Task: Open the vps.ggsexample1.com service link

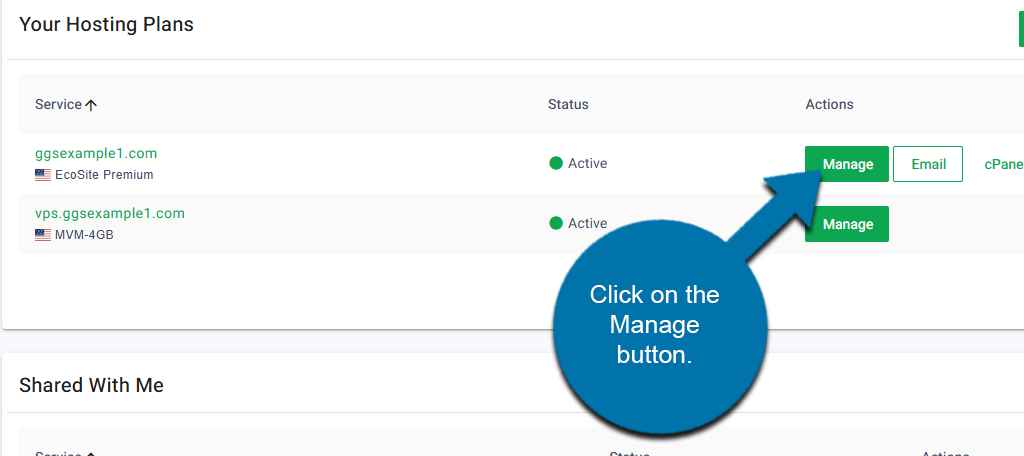Action: pyautogui.click(x=110, y=213)
